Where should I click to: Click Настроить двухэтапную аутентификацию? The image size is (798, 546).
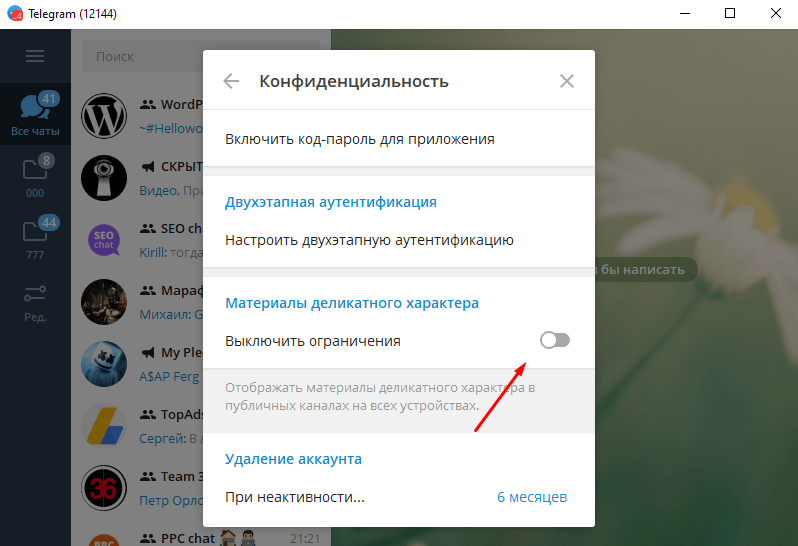click(398, 240)
